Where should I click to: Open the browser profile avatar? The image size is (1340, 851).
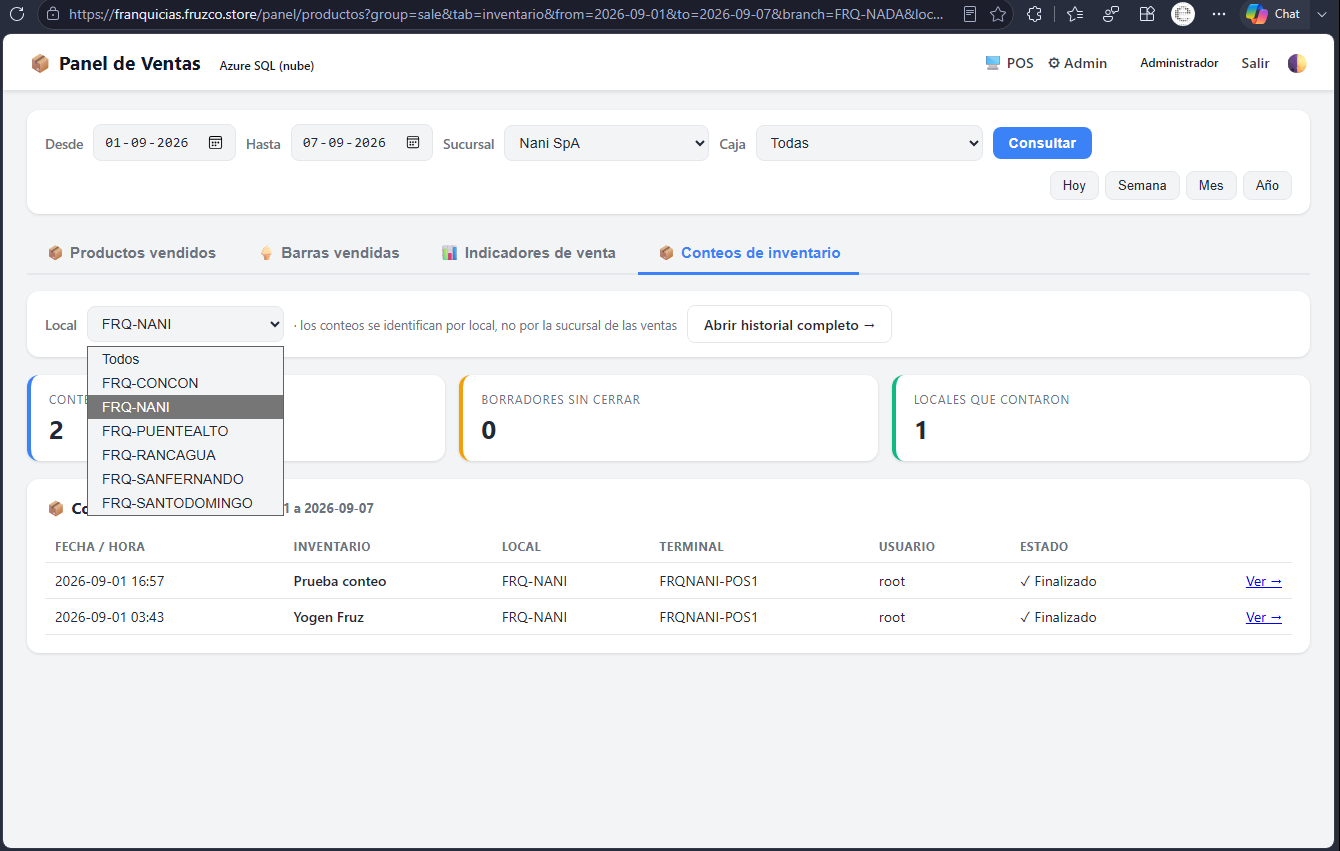point(1183,14)
